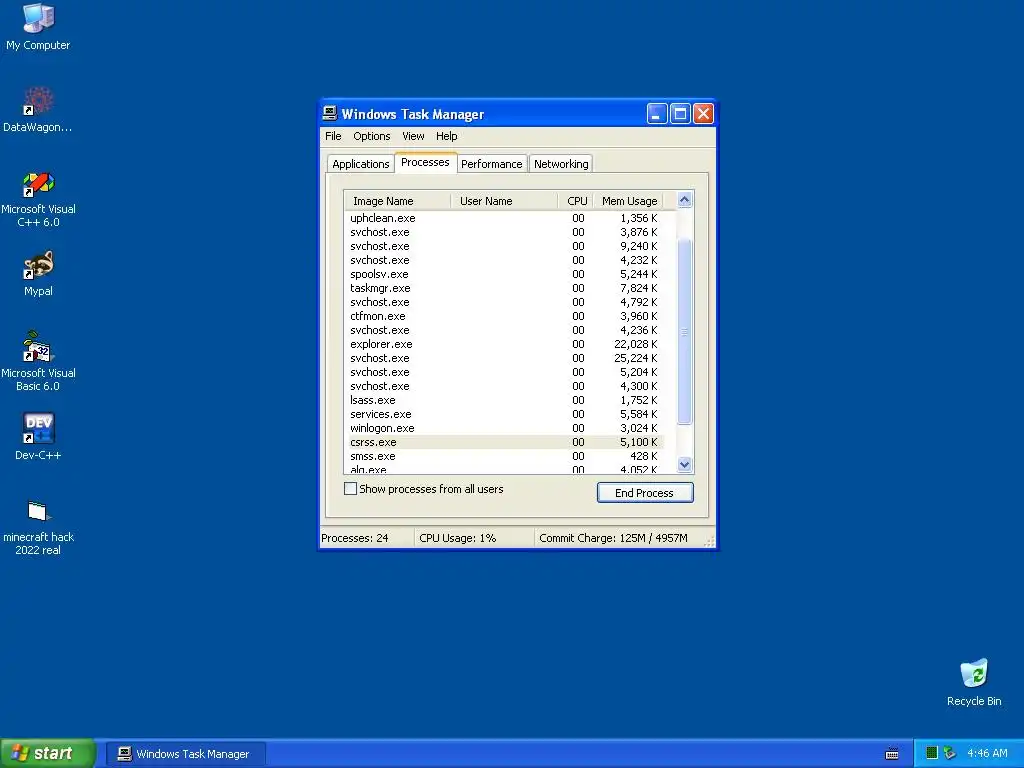
Task: Select minecraft hack 2022 real file icon
Action: pos(38,528)
